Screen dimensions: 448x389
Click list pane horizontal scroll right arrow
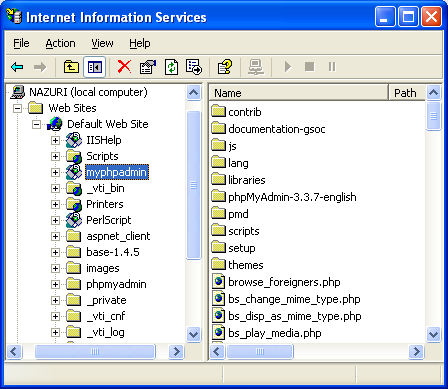417,351
